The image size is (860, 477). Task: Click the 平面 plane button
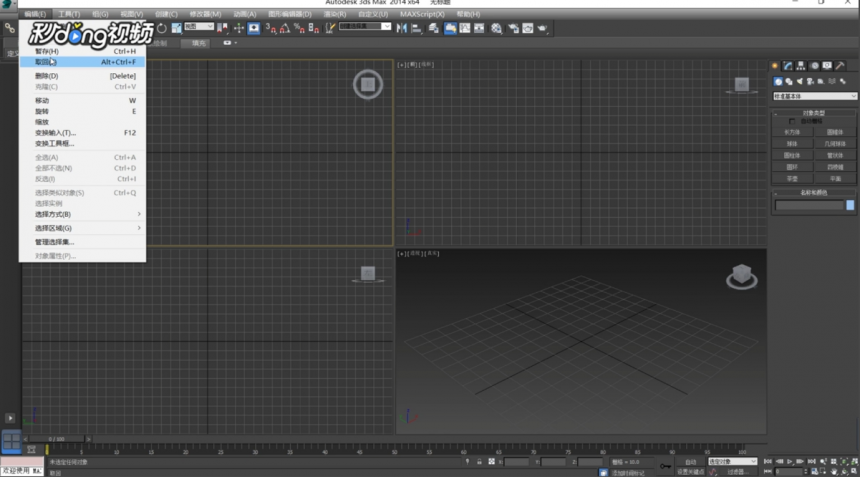[835, 179]
